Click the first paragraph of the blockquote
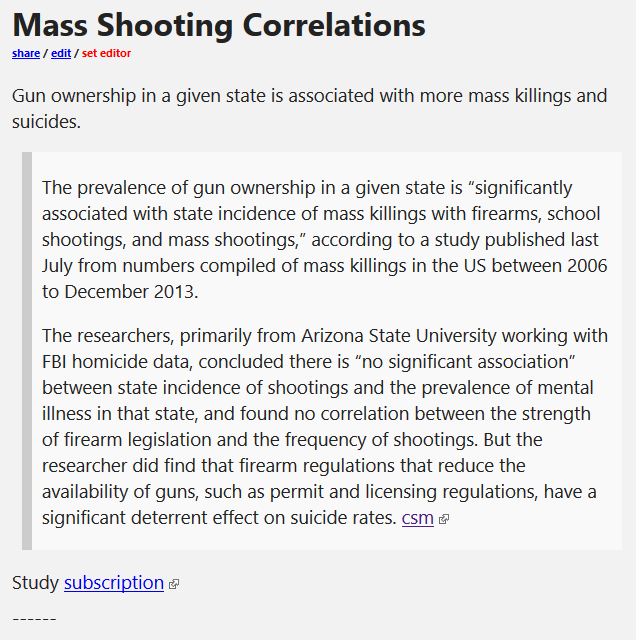This screenshot has width=636, height=640. point(324,240)
